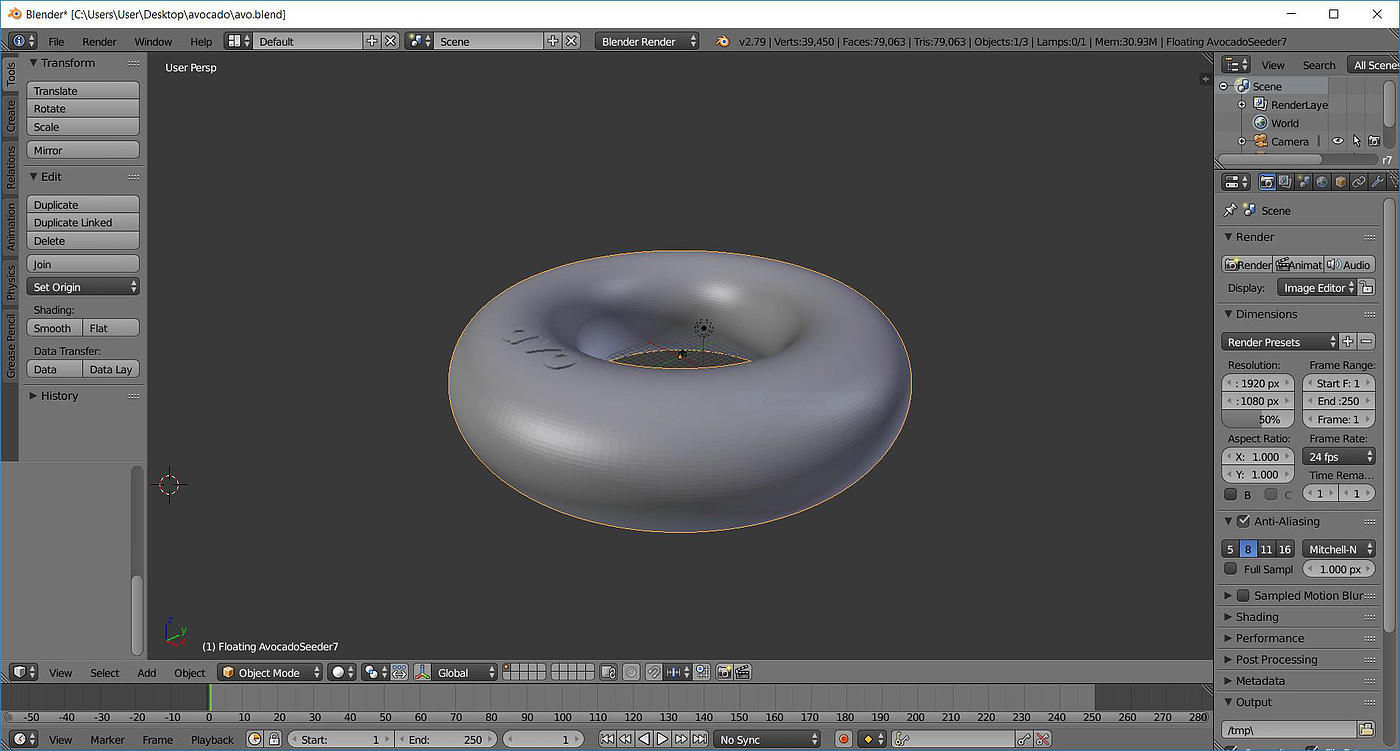Toggle Camera visibility eye in outliner

click(1337, 141)
